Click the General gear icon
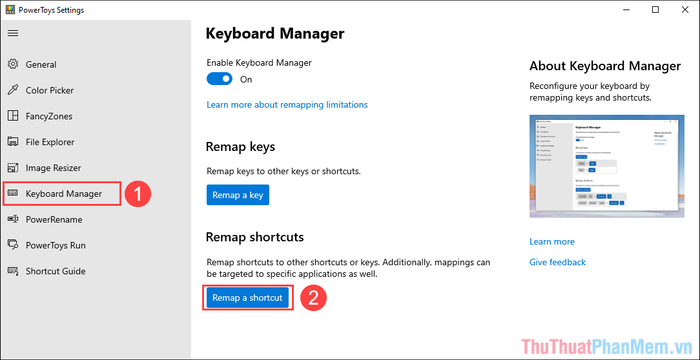This screenshot has height=360, width=700. [13, 64]
